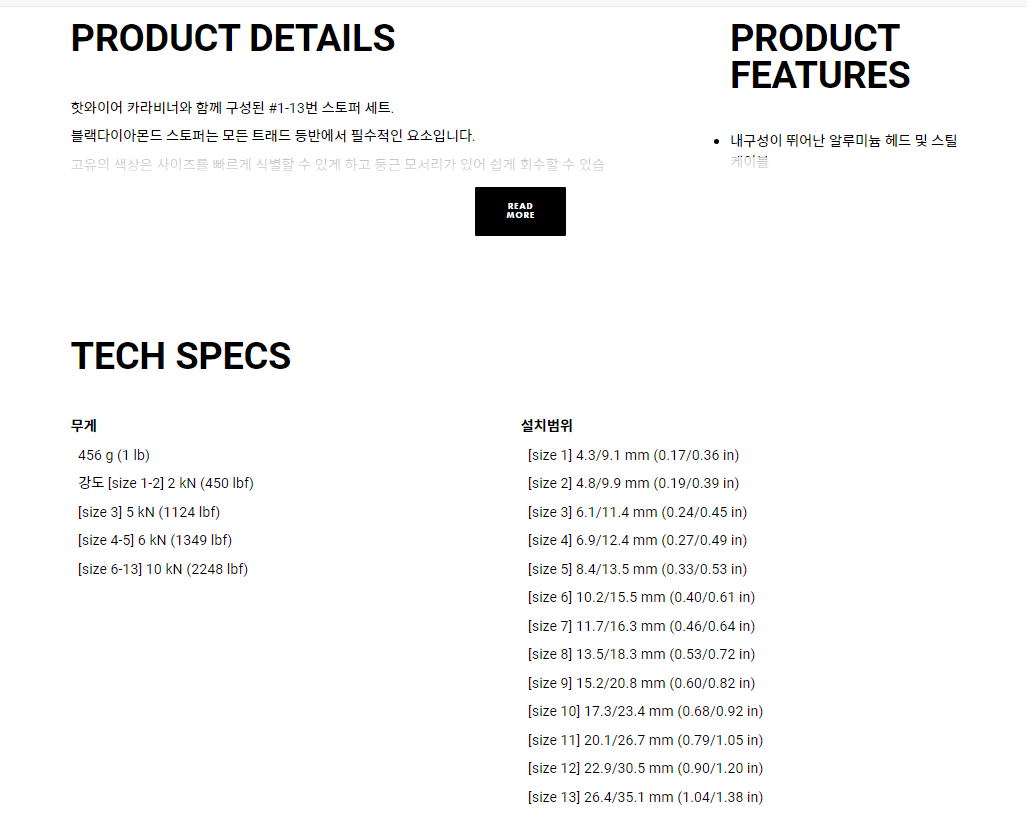This screenshot has width=1027, height=833.
Task: Click the 핫와이어 카라비너 description line
Action: click(233, 107)
